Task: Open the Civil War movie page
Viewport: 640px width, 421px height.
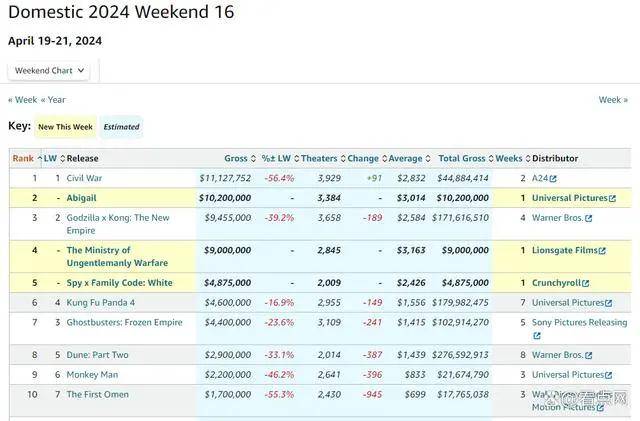Action: (84, 178)
